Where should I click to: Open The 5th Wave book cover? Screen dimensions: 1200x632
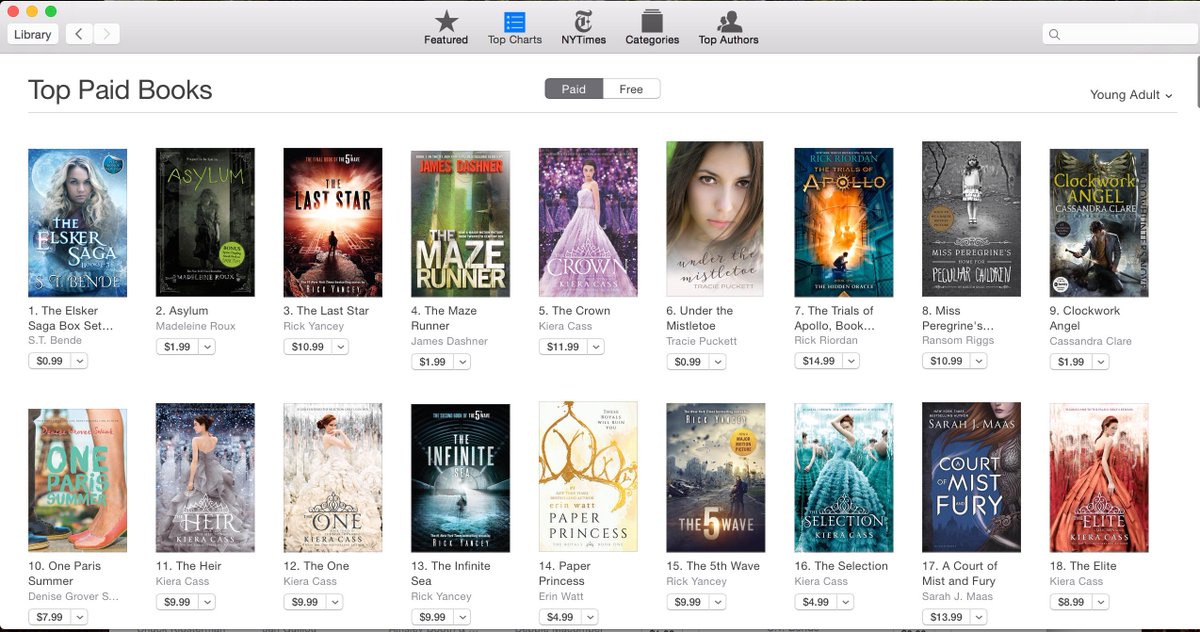point(716,478)
